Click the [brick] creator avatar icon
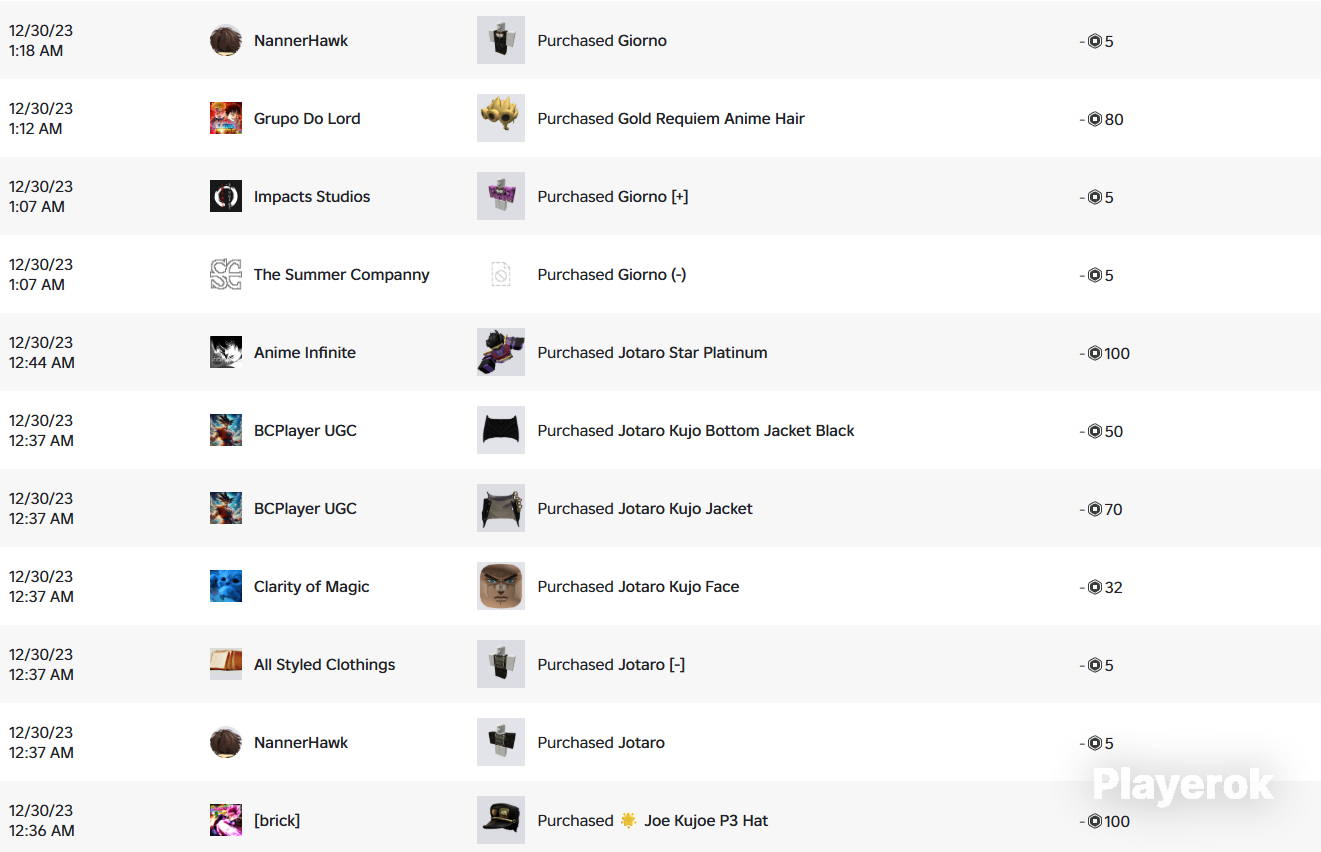Viewport: 1321px width, 852px height. tap(226, 820)
